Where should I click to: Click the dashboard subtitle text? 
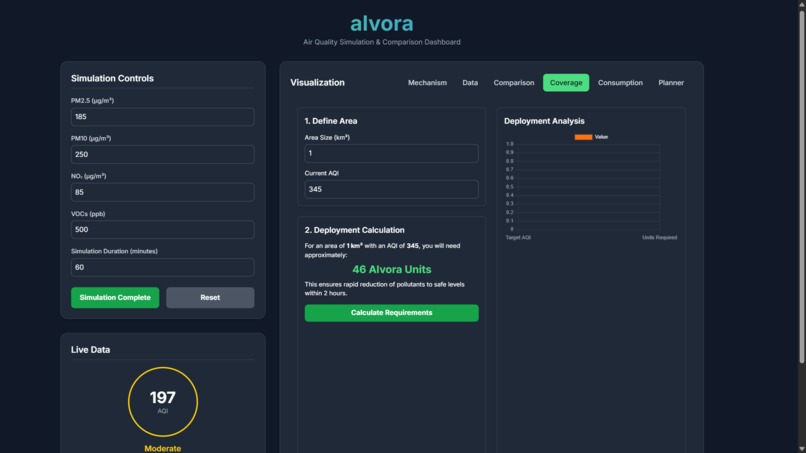pos(381,42)
